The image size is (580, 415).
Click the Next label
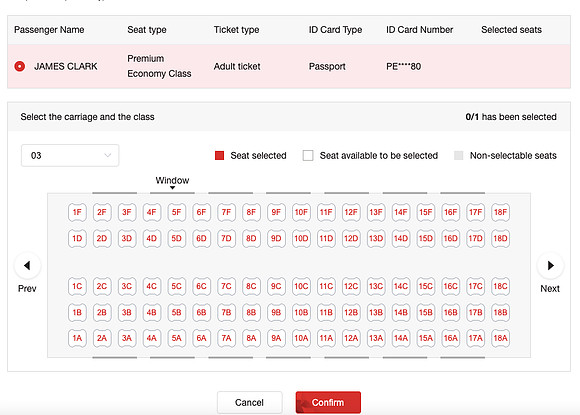click(550, 289)
